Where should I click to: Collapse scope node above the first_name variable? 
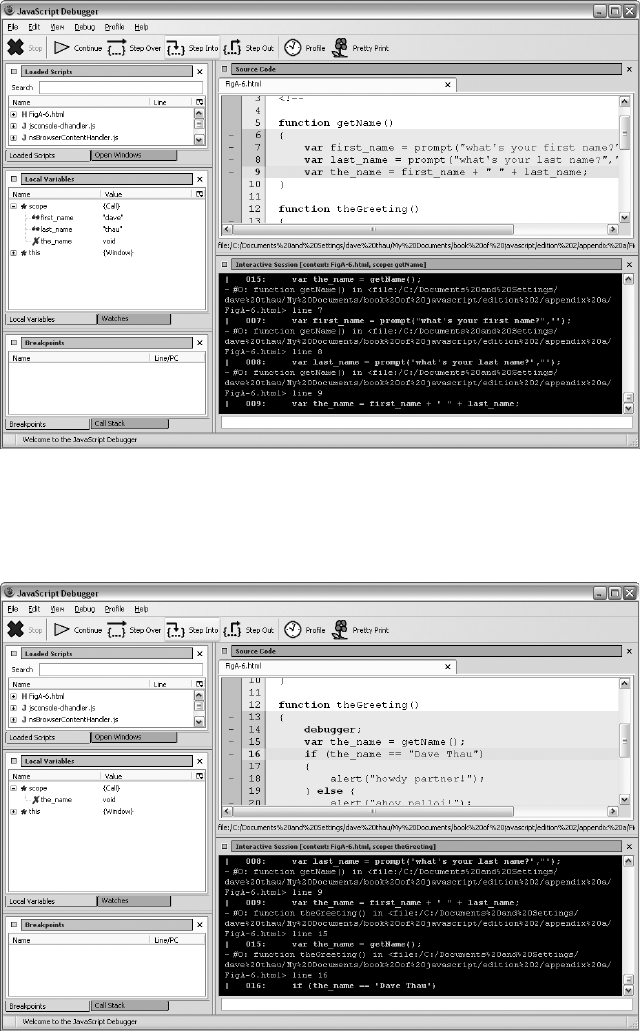coord(14,206)
